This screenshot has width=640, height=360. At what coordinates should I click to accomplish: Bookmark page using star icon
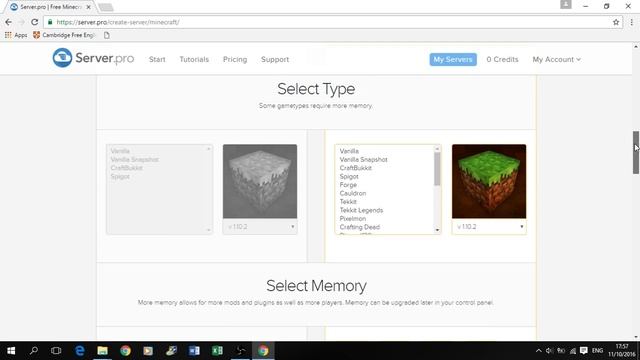pos(616,22)
